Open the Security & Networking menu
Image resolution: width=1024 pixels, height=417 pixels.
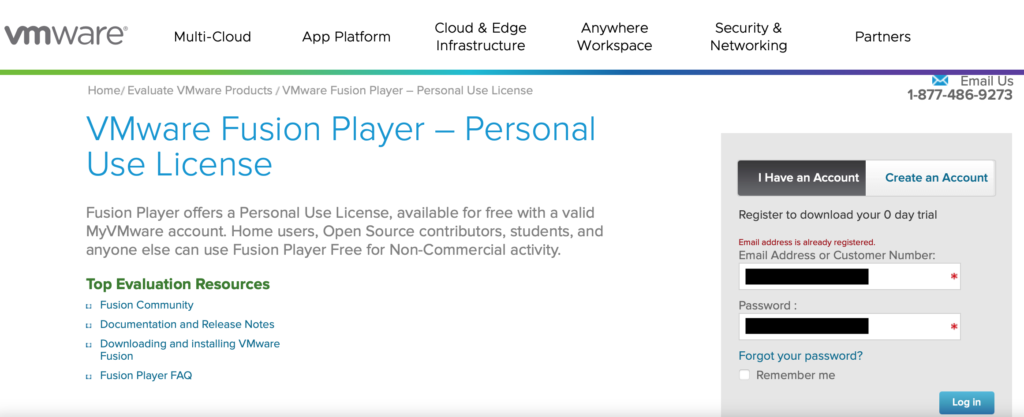click(x=748, y=37)
